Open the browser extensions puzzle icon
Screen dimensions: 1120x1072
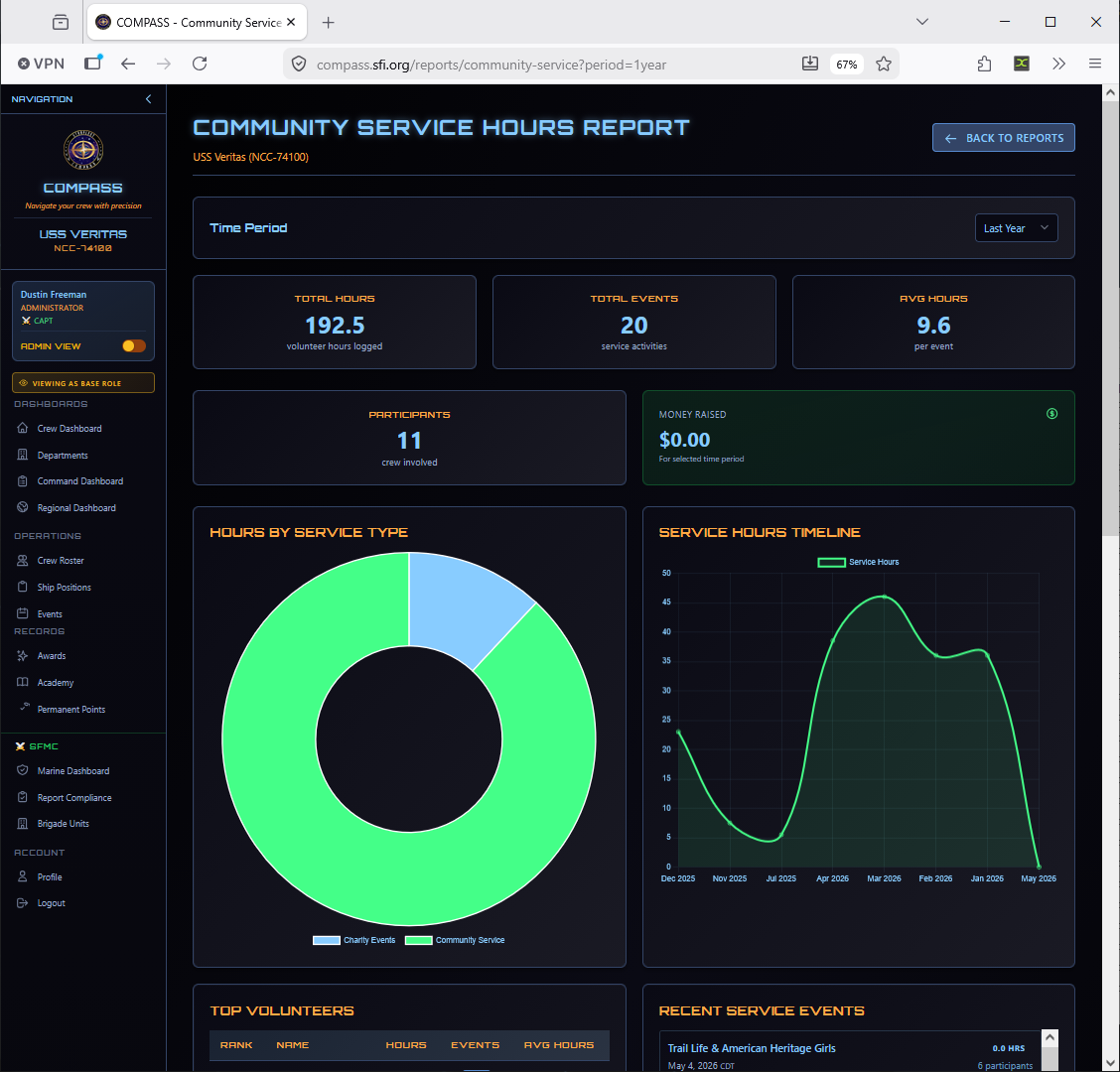click(984, 64)
